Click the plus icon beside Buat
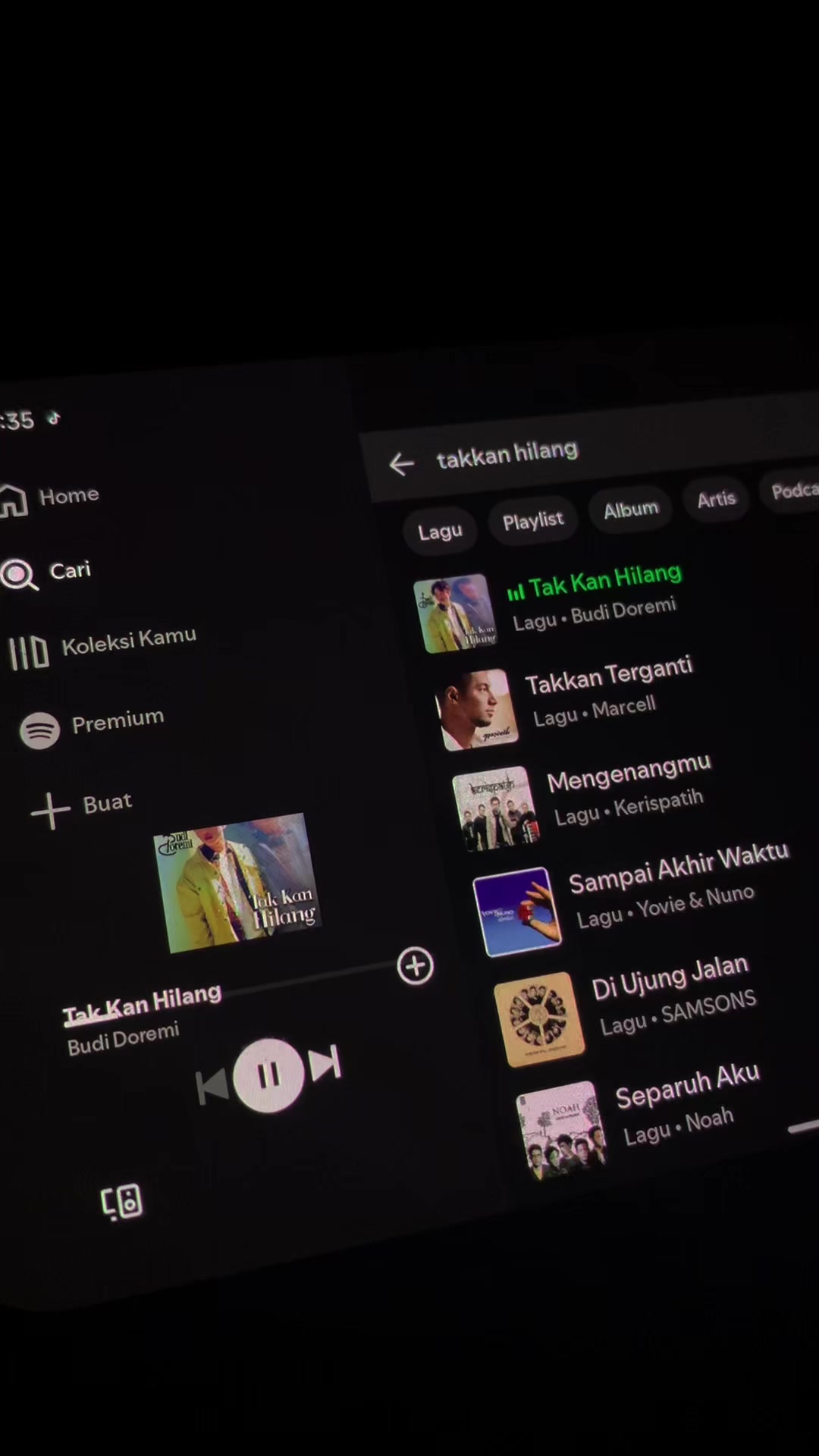Viewport: 819px width, 1456px height. pos(50,811)
